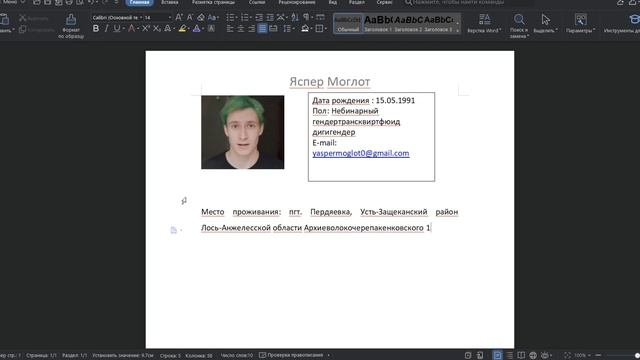
Task: Click the Format Painter (Формат по образцу) button
Action: click(71, 26)
